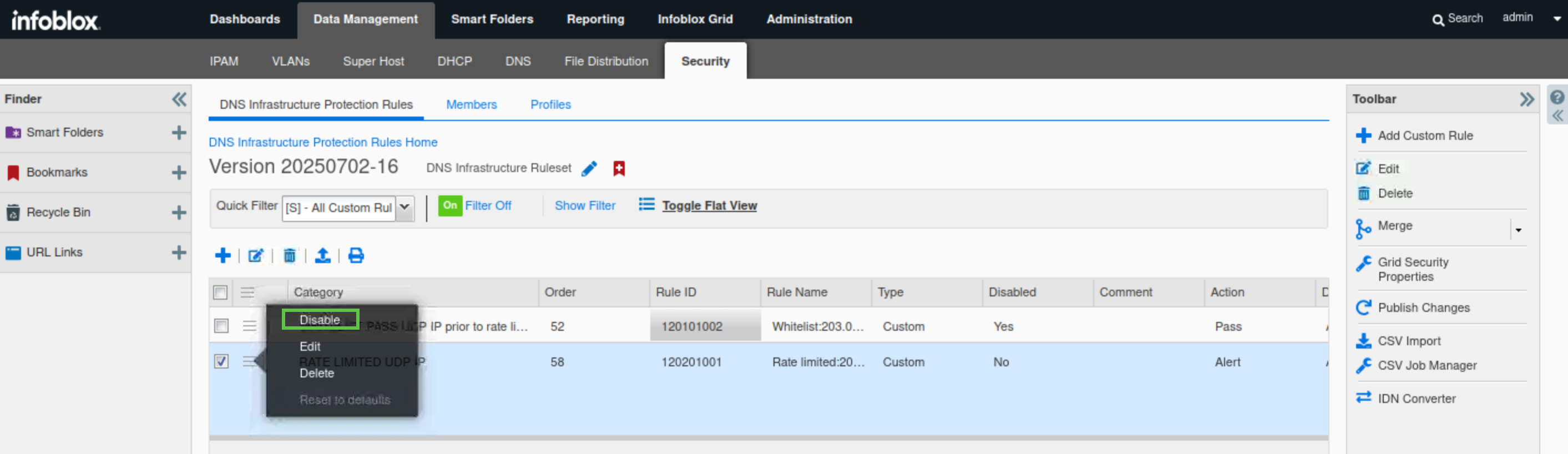Screen dimensions: 1568x454
Task: Open DNS Infrastructure Protection Rules Home link
Action: pyautogui.click(x=323, y=143)
